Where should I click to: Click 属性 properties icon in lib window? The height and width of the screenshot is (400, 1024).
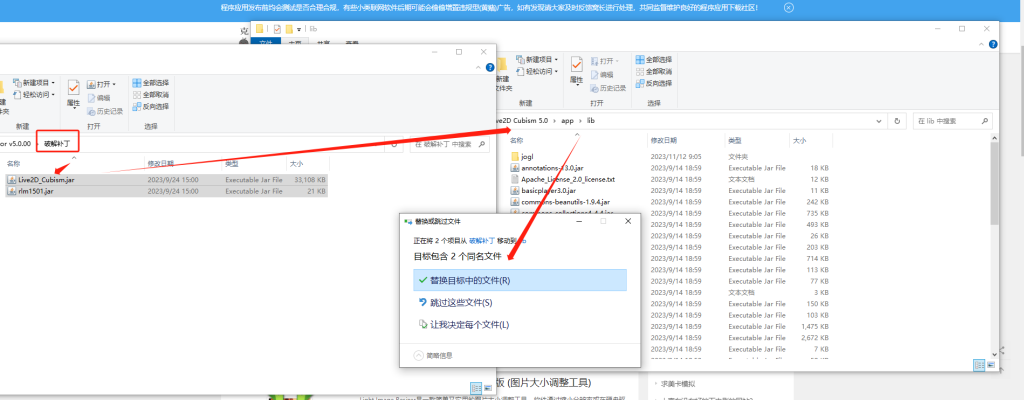pos(576,70)
